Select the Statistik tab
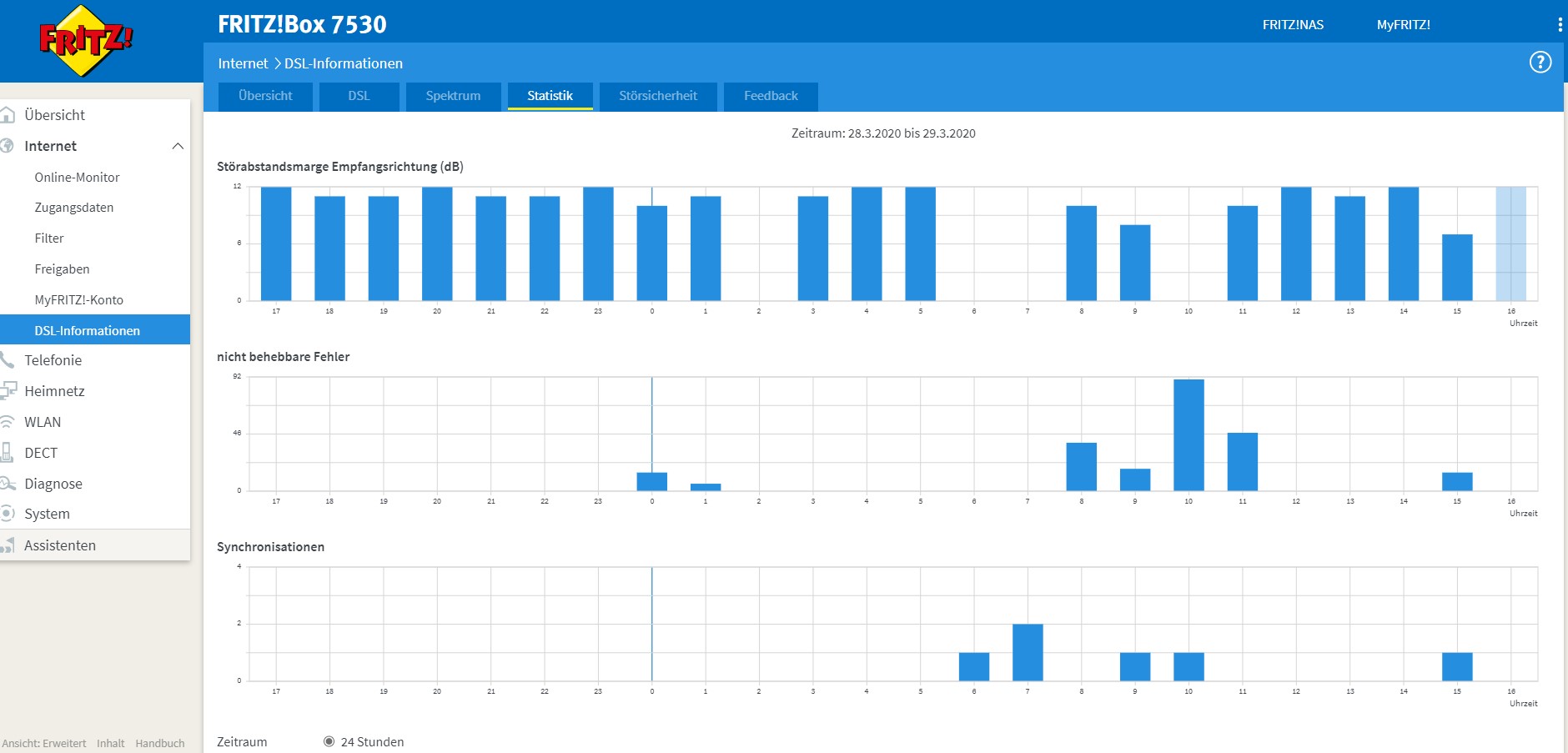The height and width of the screenshot is (753, 1568). (550, 96)
